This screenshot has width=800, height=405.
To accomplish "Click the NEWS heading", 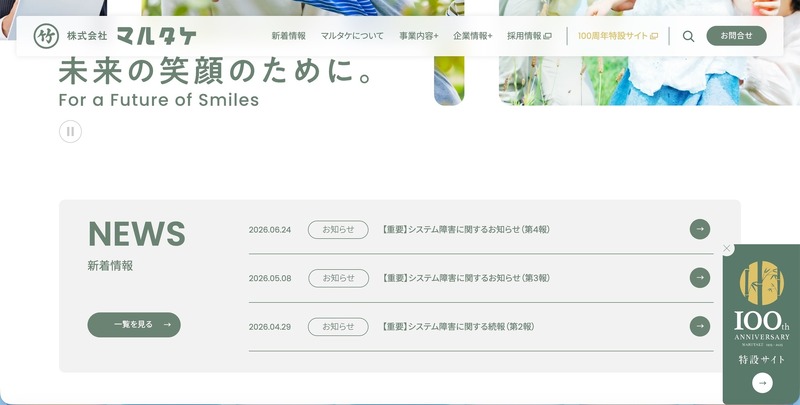I will click(x=137, y=234).
